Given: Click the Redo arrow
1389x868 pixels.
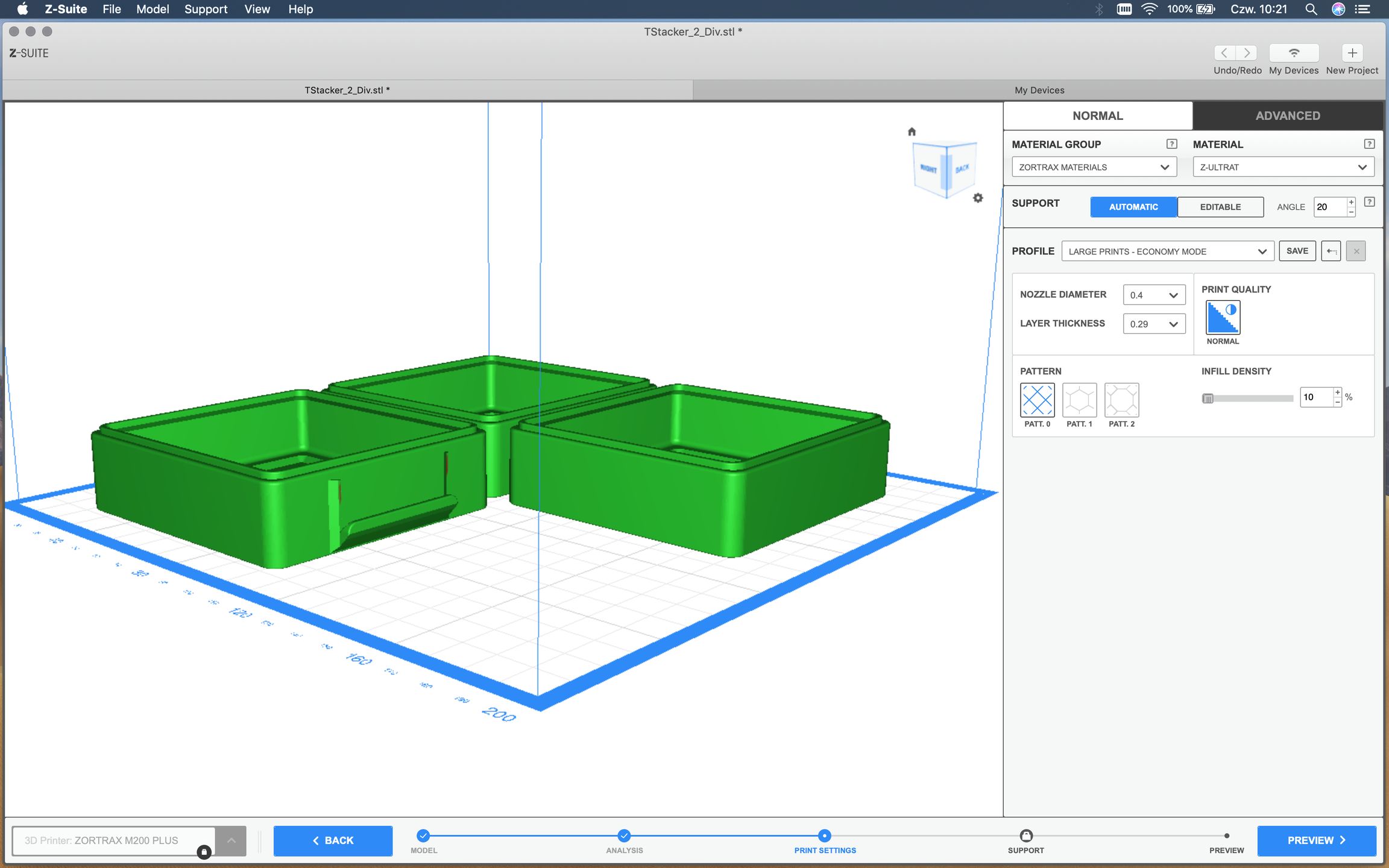Looking at the screenshot, I should point(1247,53).
